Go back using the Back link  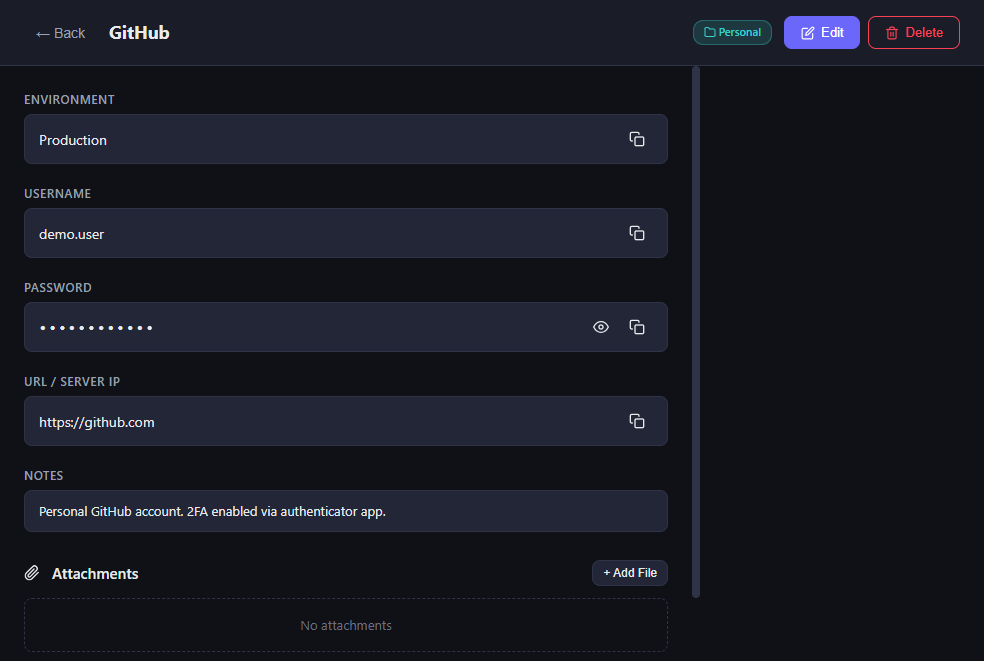tap(60, 33)
